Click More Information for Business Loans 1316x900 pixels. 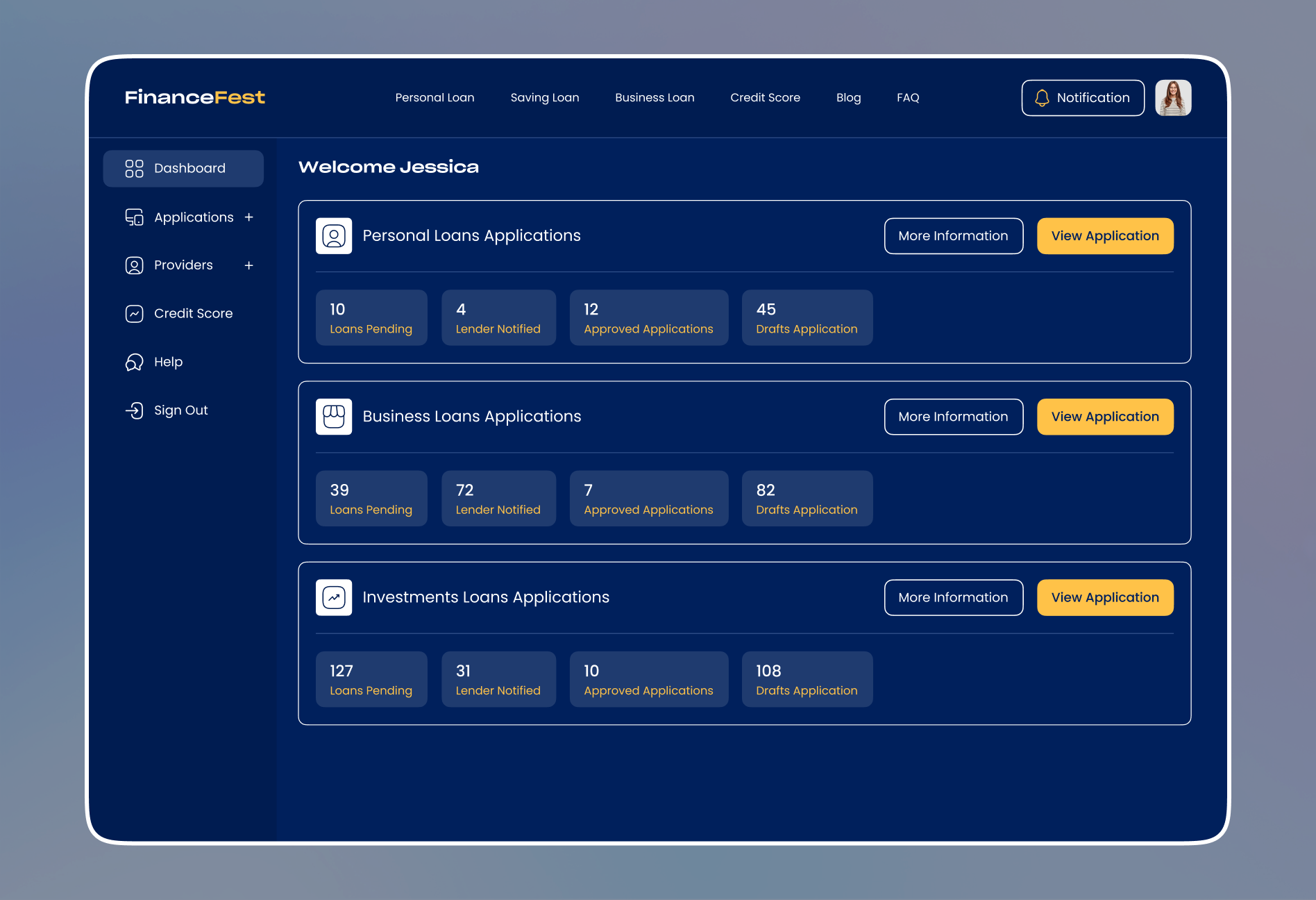(954, 417)
